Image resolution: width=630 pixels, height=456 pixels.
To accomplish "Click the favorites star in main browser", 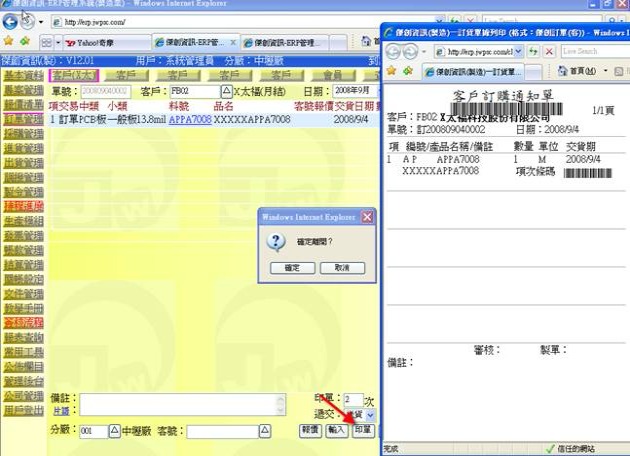I will [x=8, y=42].
